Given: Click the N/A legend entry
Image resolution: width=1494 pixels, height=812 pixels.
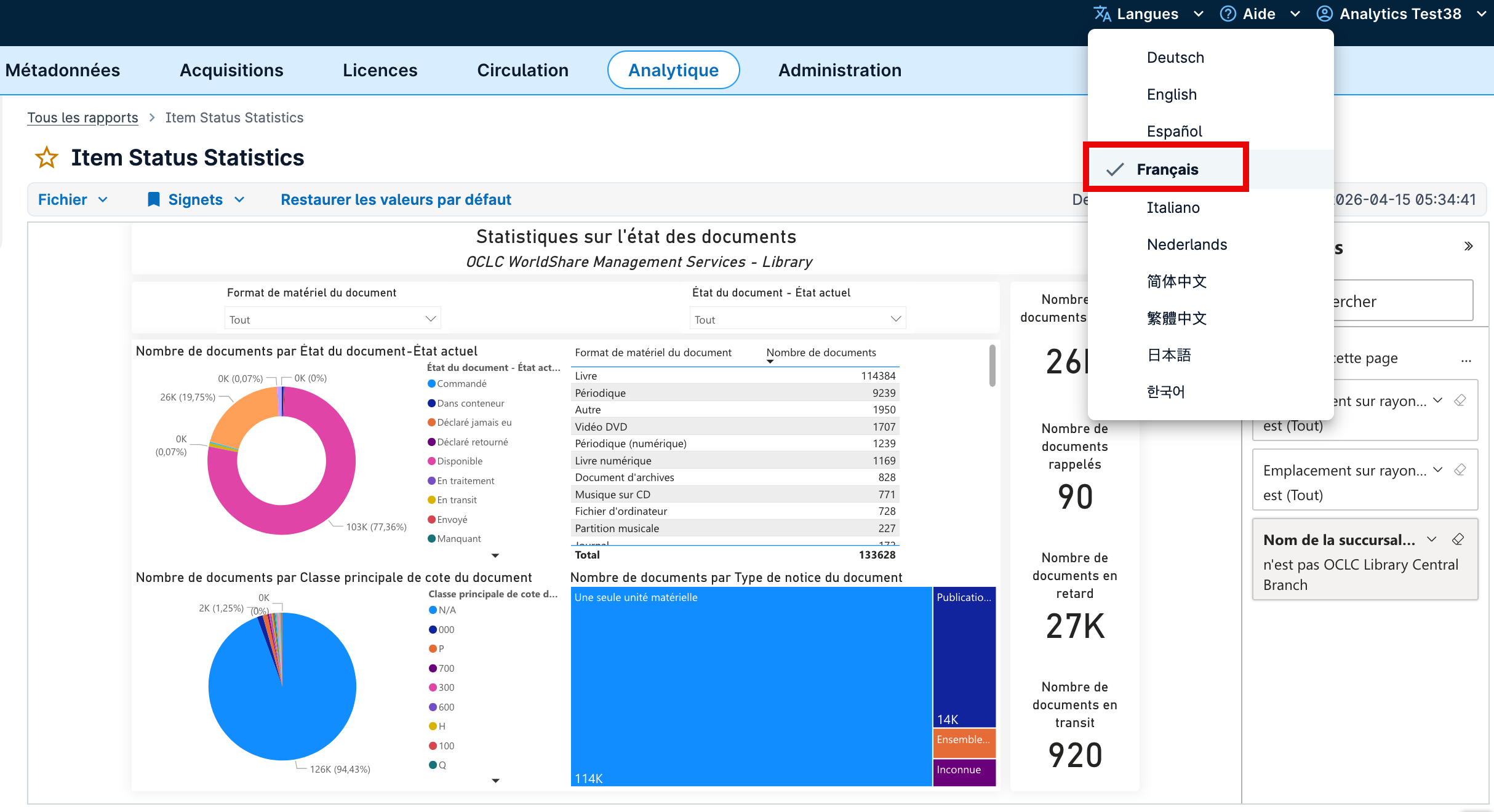Looking at the screenshot, I should [442, 610].
